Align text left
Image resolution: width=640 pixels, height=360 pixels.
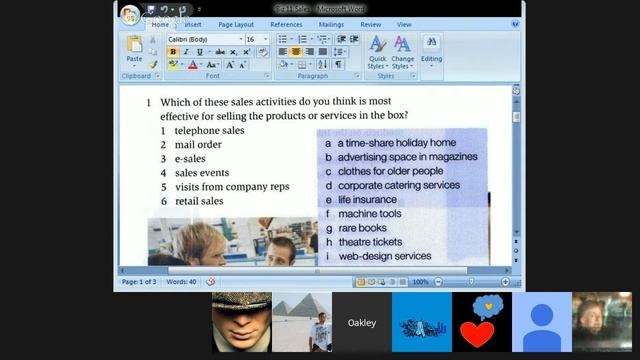click(282, 51)
